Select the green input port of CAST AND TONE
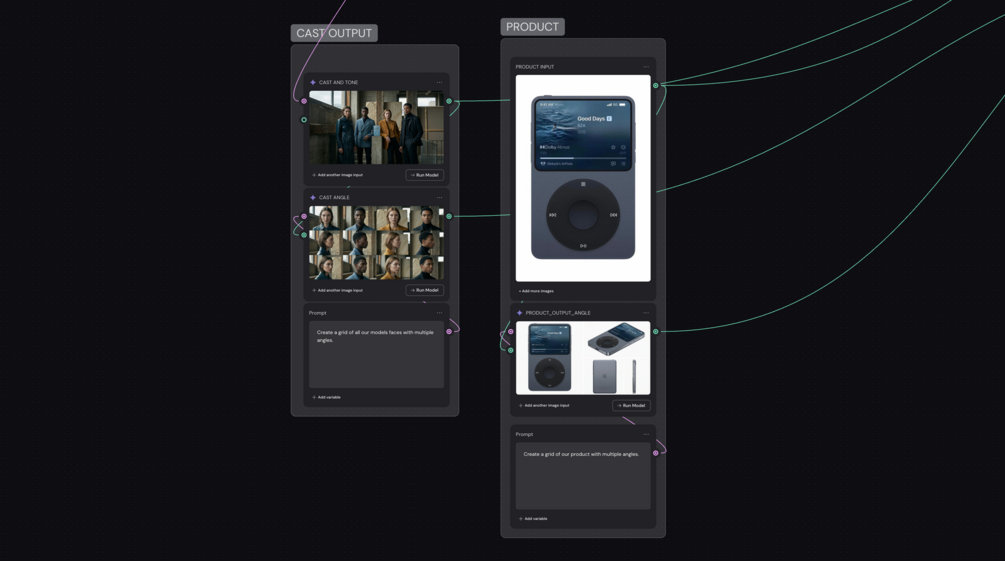The width and height of the screenshot is (1005, 561). pyautogui.click(x=304, y=119)
